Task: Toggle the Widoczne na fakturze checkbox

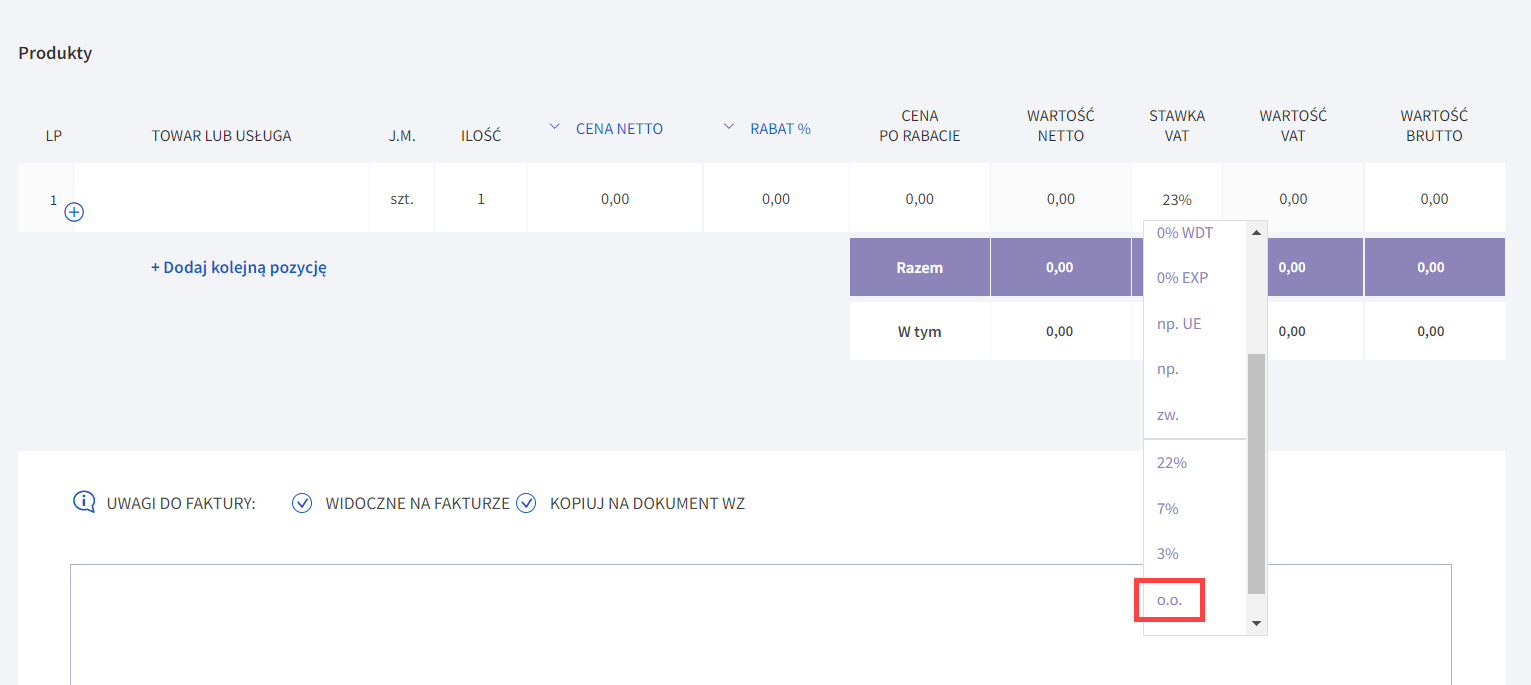Action: [302, 503]
